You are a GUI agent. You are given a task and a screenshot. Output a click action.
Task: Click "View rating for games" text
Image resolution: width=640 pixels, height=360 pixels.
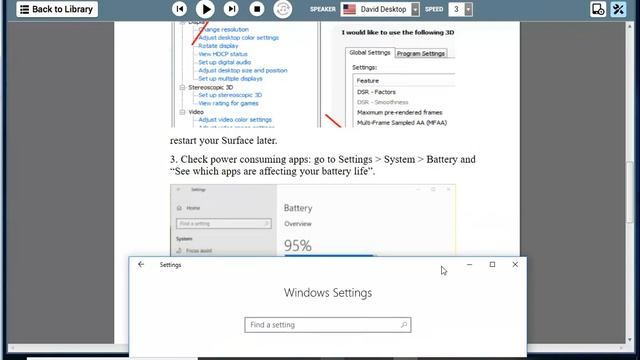point(228,103)
